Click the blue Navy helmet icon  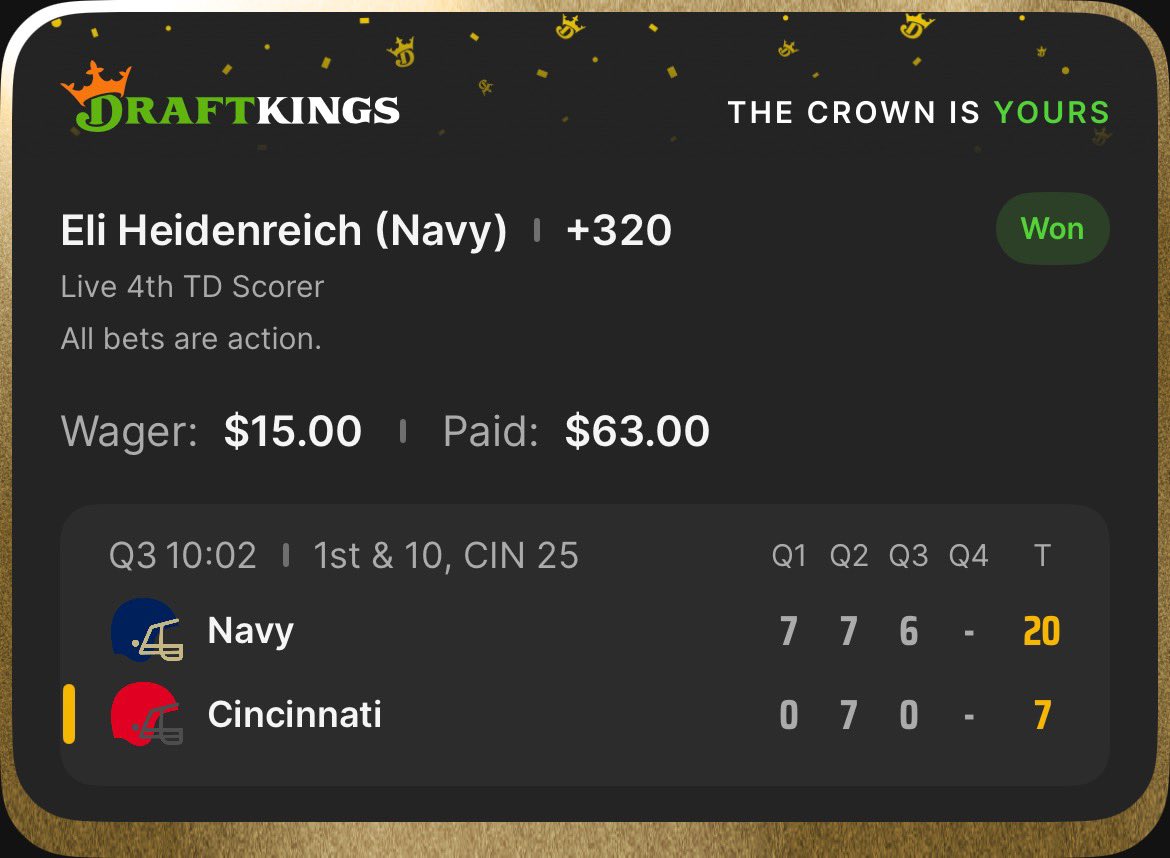[147, 630]
